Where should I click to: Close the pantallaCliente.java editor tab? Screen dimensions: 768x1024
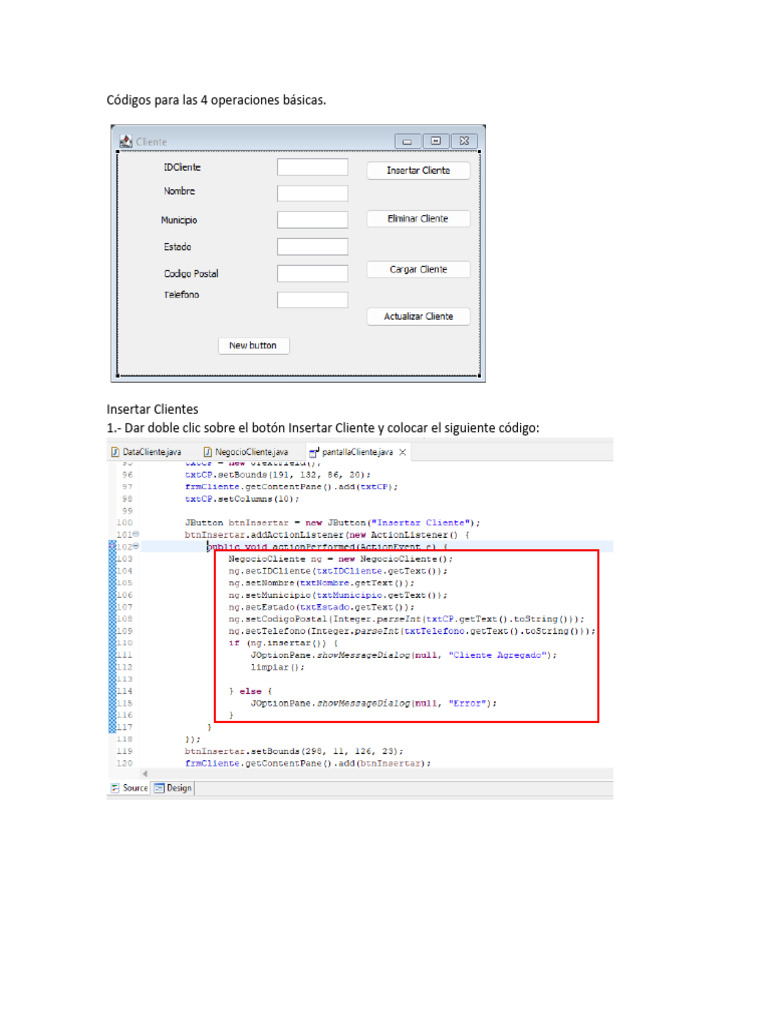point(403,452)
